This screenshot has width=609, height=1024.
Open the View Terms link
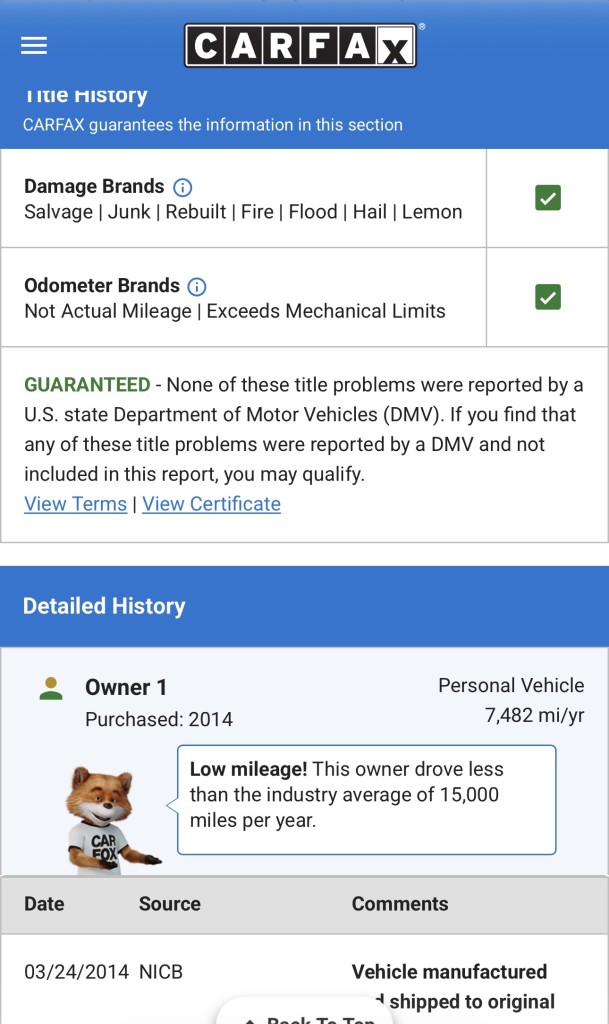coord(75,504)
